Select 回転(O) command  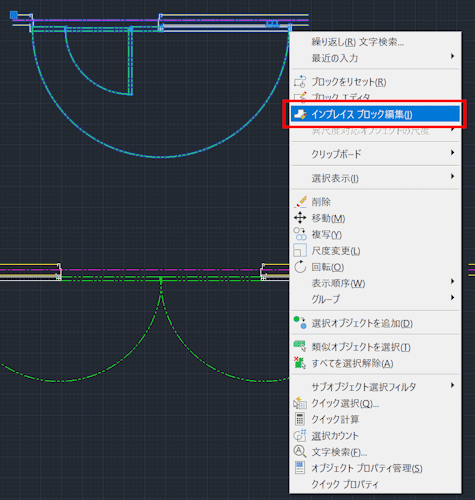[375, 267]
